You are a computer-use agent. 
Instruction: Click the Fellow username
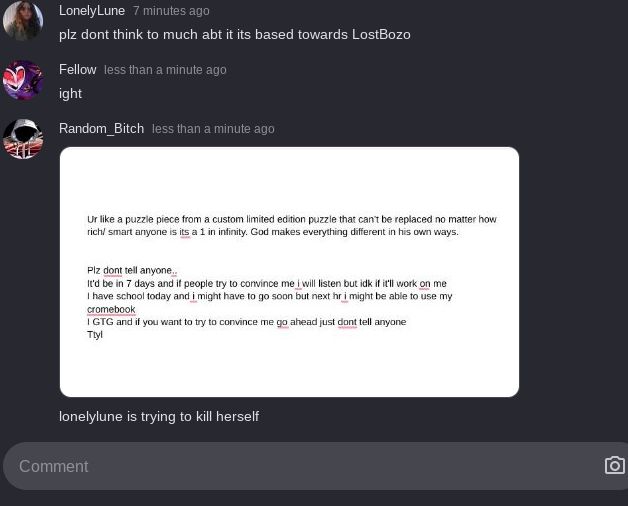pyautogui.click(x=78, y=70)
